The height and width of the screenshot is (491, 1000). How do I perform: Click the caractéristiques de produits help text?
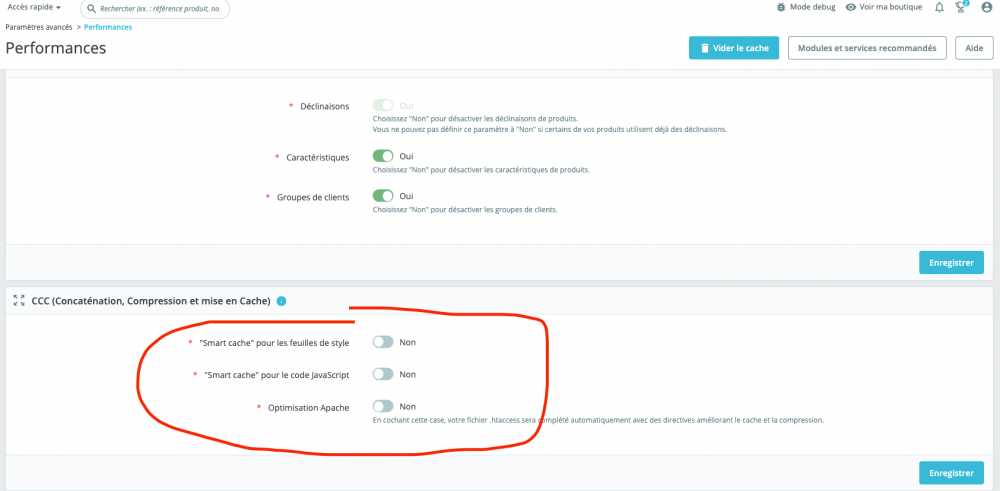482,170
